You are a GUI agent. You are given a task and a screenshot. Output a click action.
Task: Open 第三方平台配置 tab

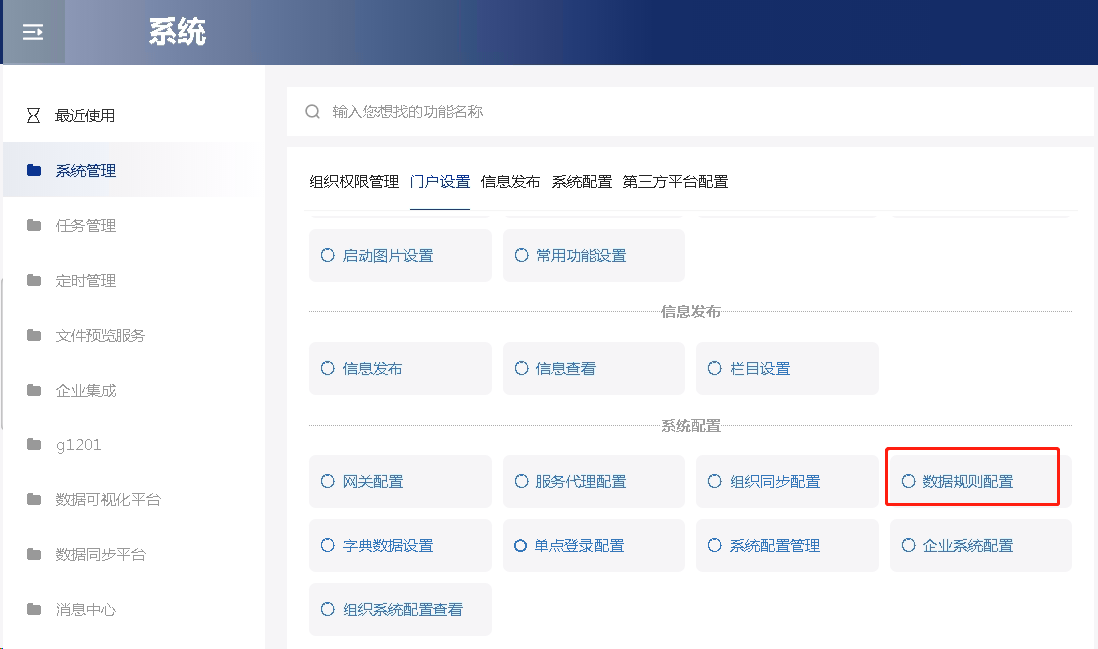675,182
